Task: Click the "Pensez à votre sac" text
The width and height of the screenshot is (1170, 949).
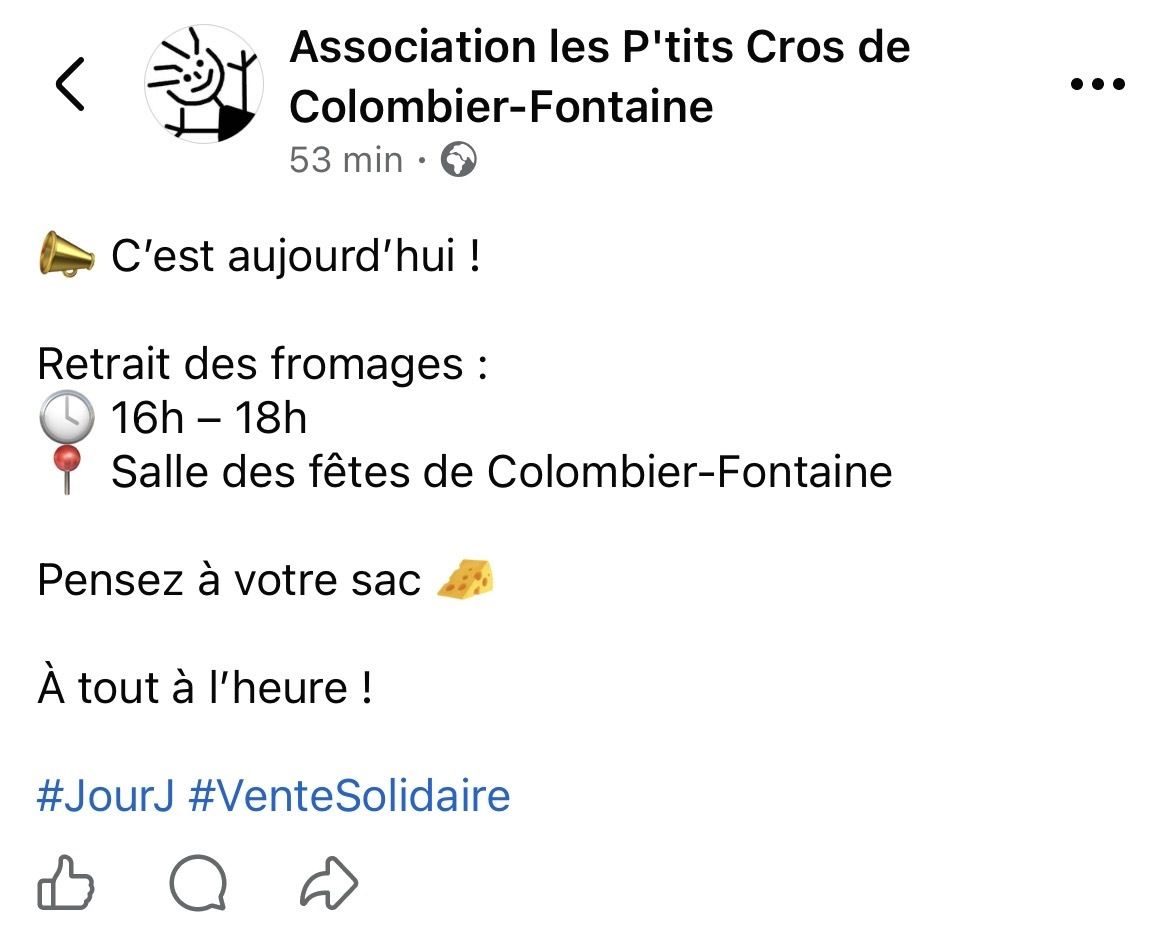Action: tap(229, 580)
